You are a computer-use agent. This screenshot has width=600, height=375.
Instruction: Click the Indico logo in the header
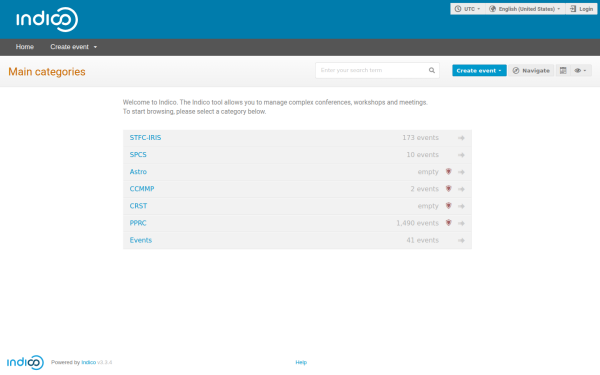pyautogui.click(x=47, y=20)
